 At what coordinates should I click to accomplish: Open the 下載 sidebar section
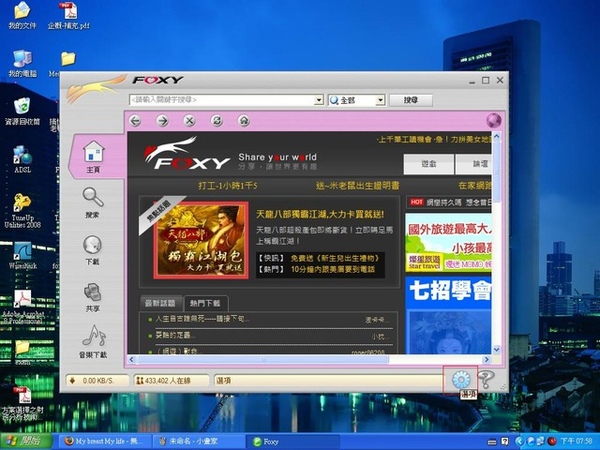[x=92, y=250]
